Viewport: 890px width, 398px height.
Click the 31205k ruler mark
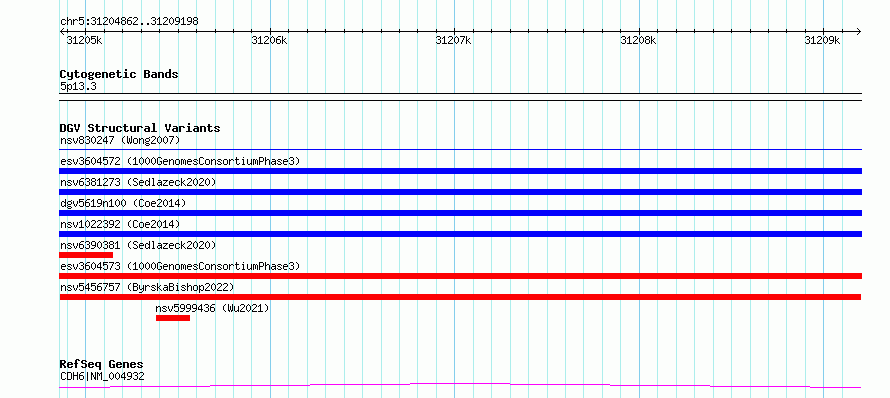click(x=85, y=41)
